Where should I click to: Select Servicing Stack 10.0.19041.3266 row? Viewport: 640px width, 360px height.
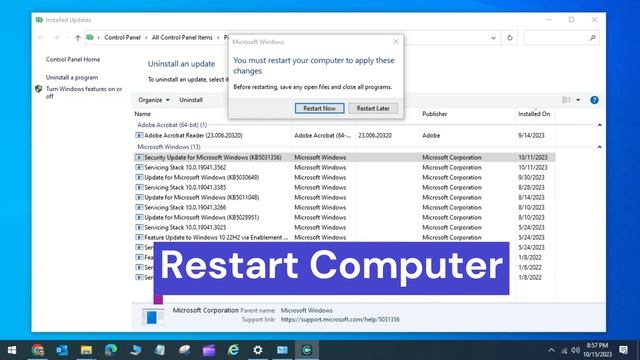(x=344, y=207)
